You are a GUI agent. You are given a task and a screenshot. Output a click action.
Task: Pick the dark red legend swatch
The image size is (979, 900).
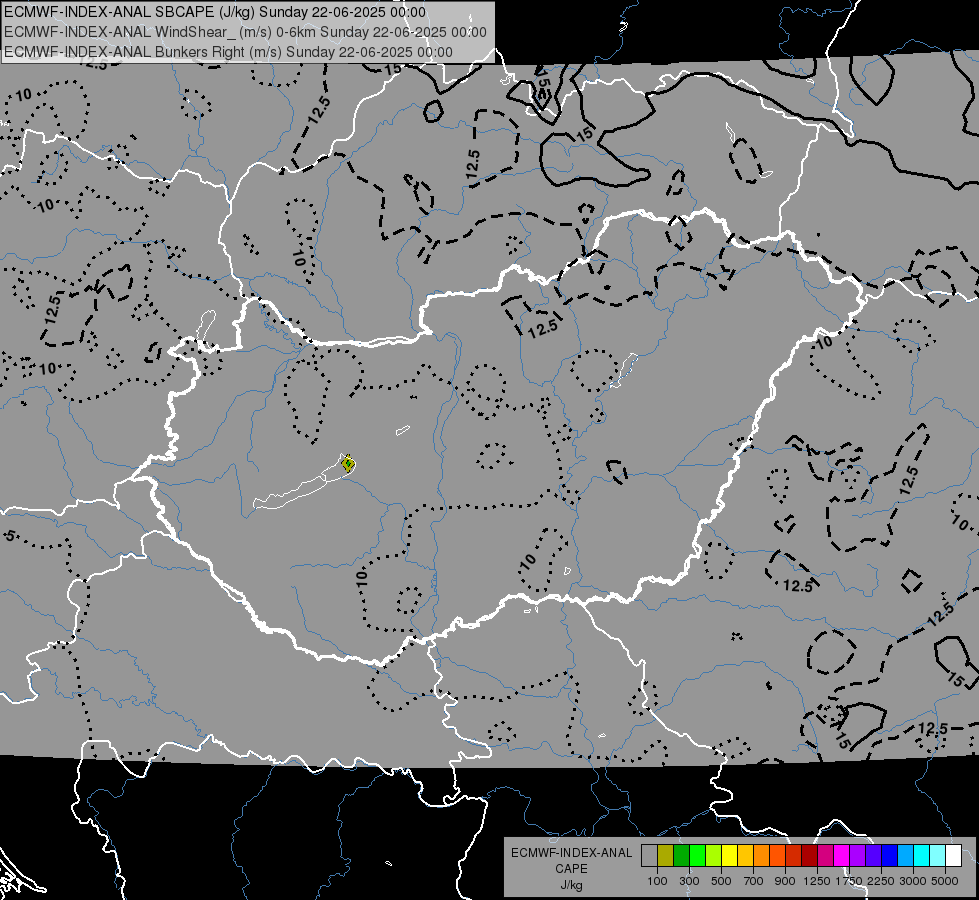click(810, 856)
